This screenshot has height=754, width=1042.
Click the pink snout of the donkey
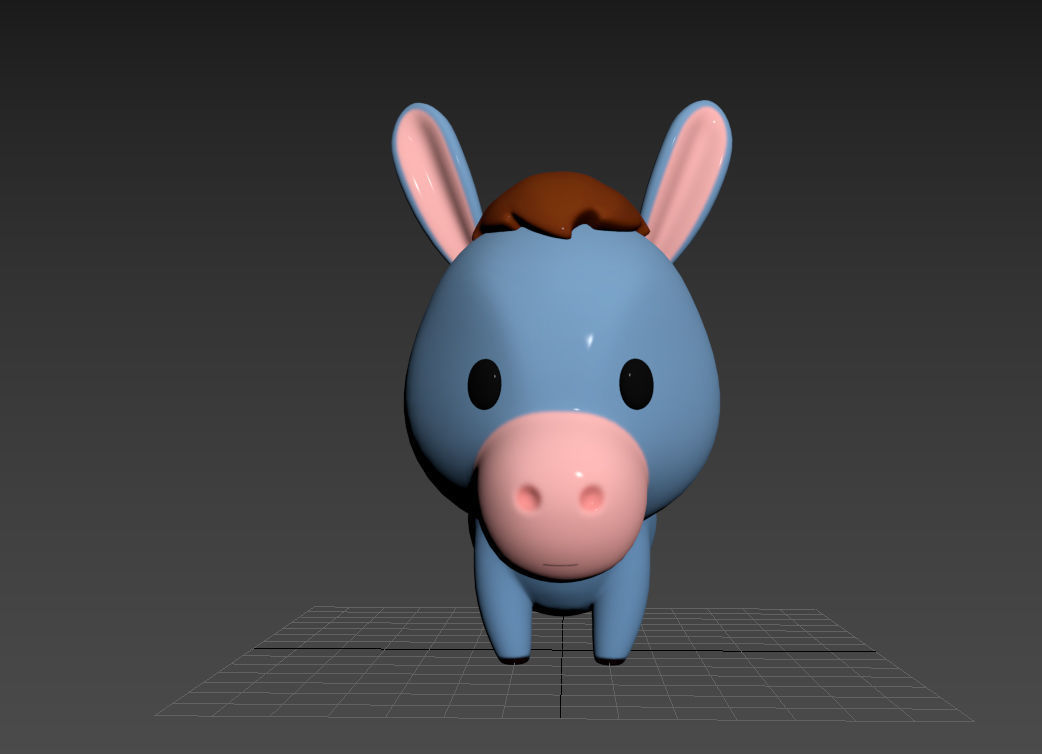click(562, 495)
